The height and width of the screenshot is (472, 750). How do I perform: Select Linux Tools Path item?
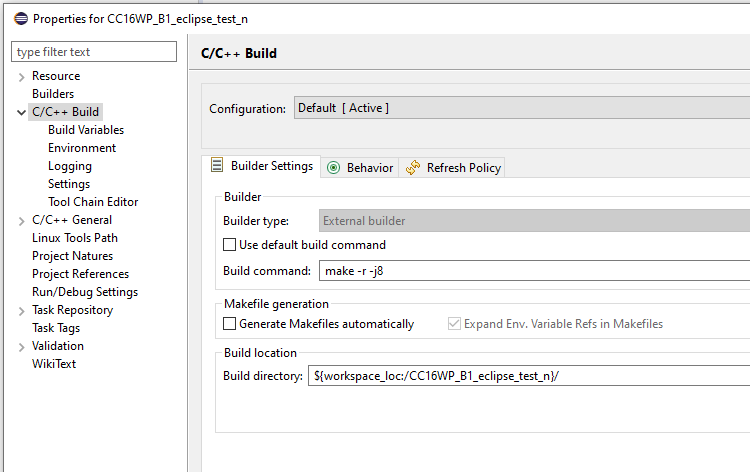75,238
